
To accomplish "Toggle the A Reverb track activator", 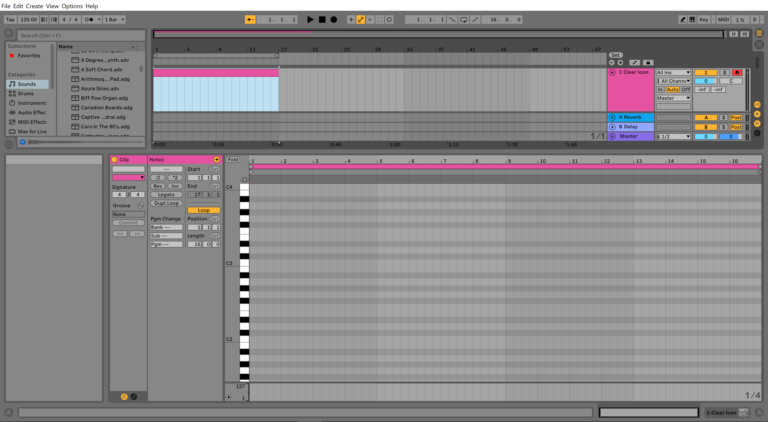I will coord(706,117).
